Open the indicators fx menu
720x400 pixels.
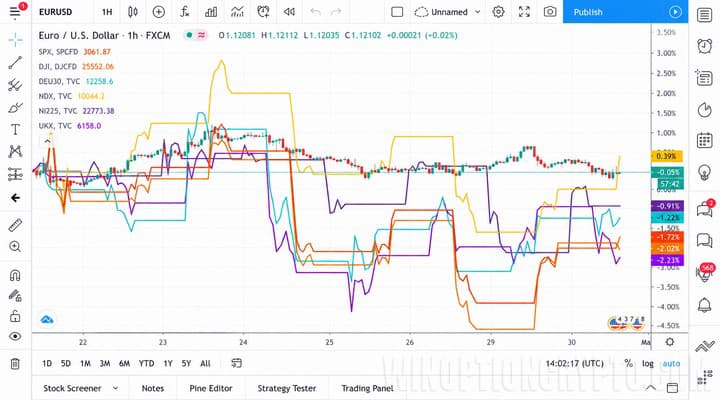click(185, 12)
